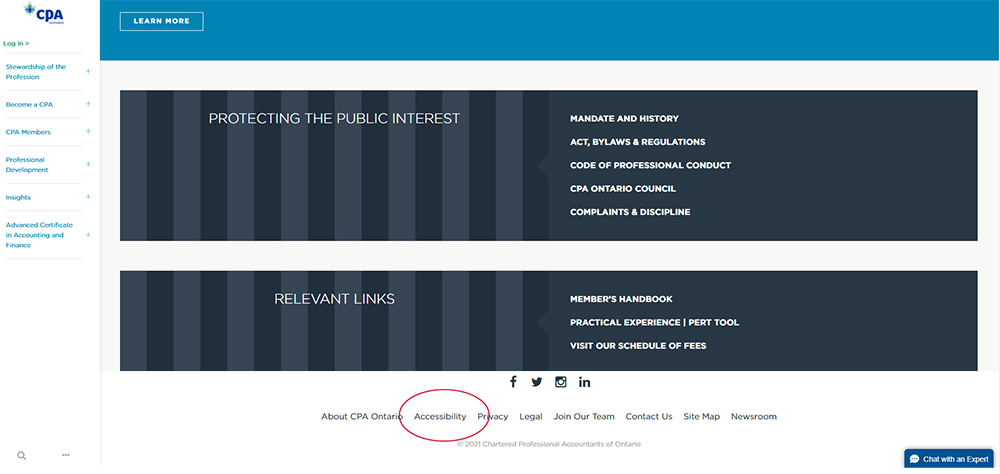Open Code of Professional Conduct link
1000x474 pixels.
pos(651,165)
